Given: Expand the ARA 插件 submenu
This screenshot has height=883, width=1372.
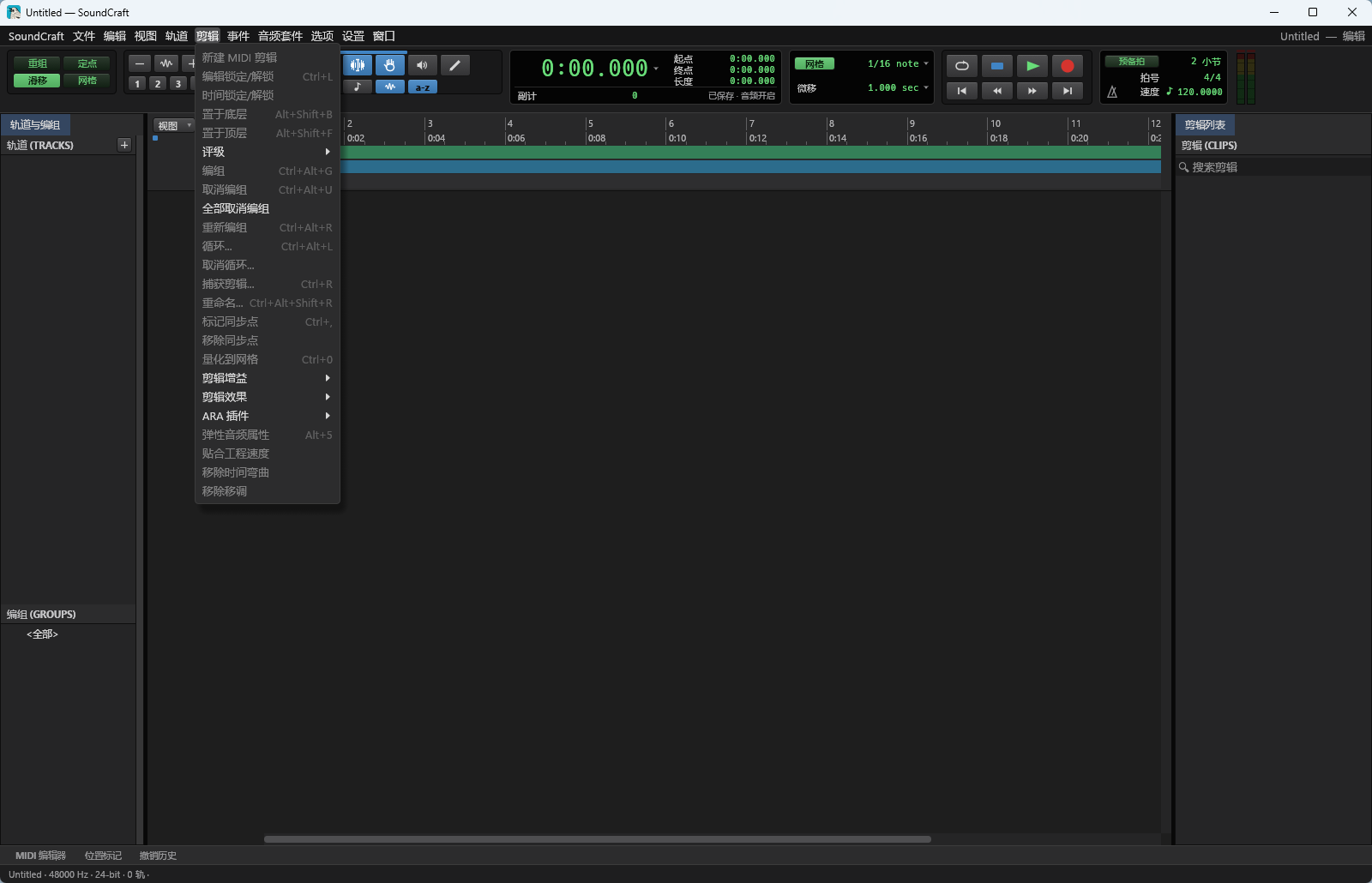Looking at the screenshot, I should (268, 416).
